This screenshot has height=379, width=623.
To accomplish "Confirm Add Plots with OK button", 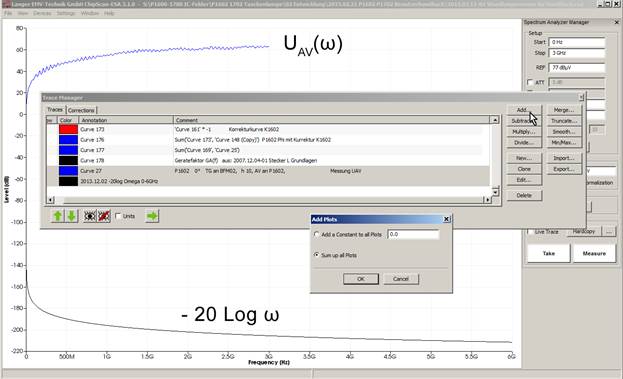I will coord(361,279).
